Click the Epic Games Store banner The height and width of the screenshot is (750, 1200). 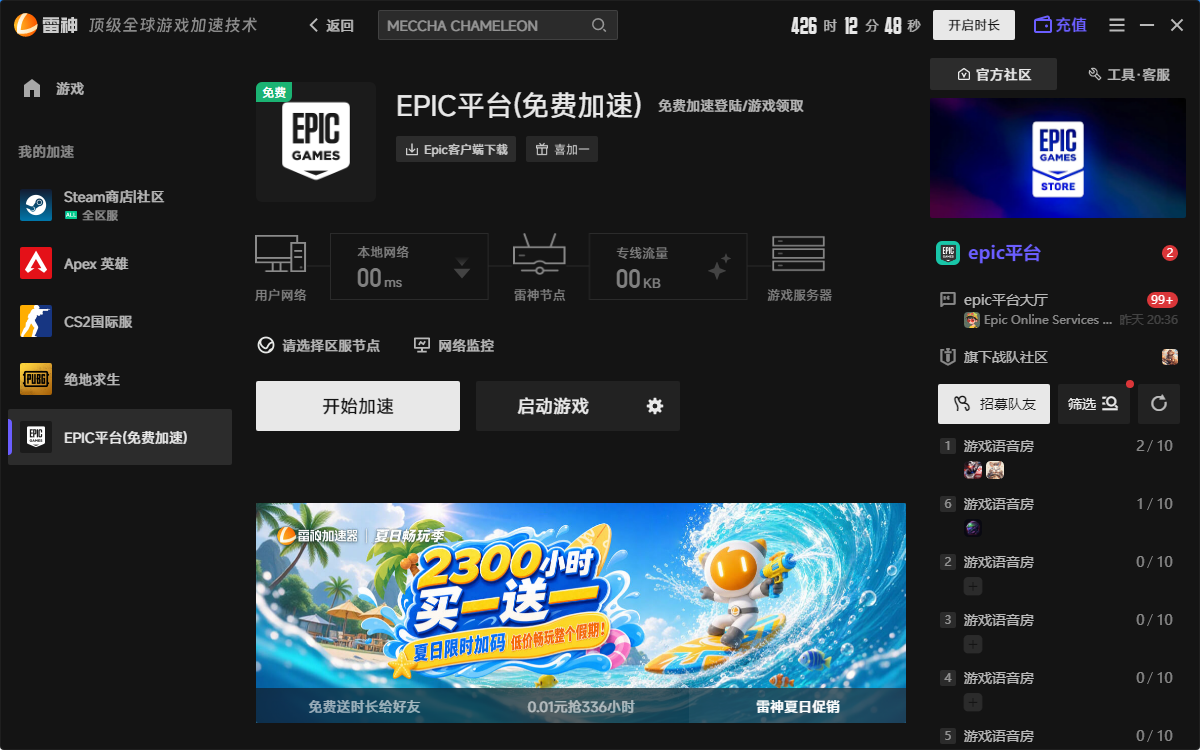point(1059,158)
